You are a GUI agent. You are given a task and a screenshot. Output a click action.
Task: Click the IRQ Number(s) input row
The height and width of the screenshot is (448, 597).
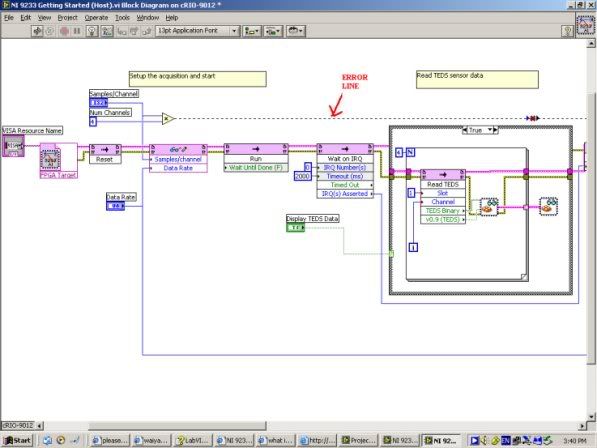click(345, 167)
